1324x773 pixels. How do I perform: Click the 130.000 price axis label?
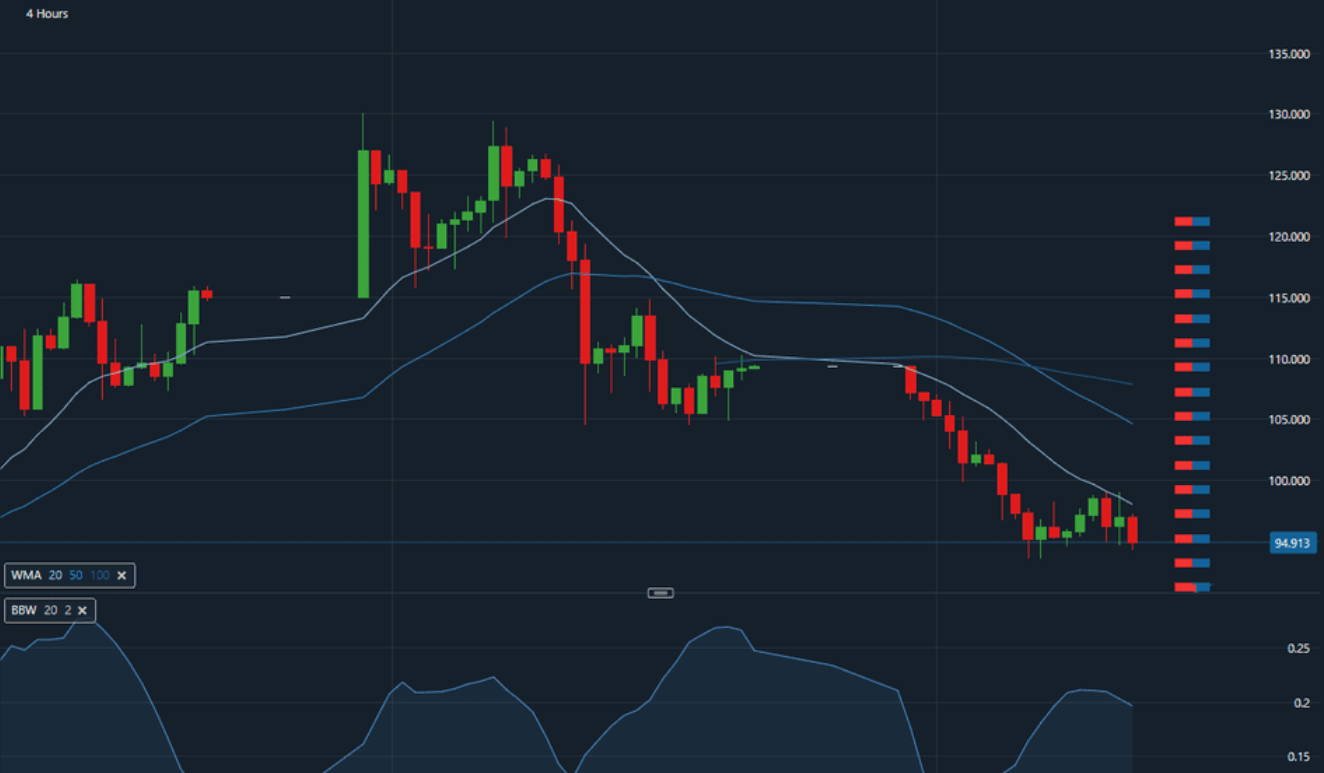(x=1290, y=115)
